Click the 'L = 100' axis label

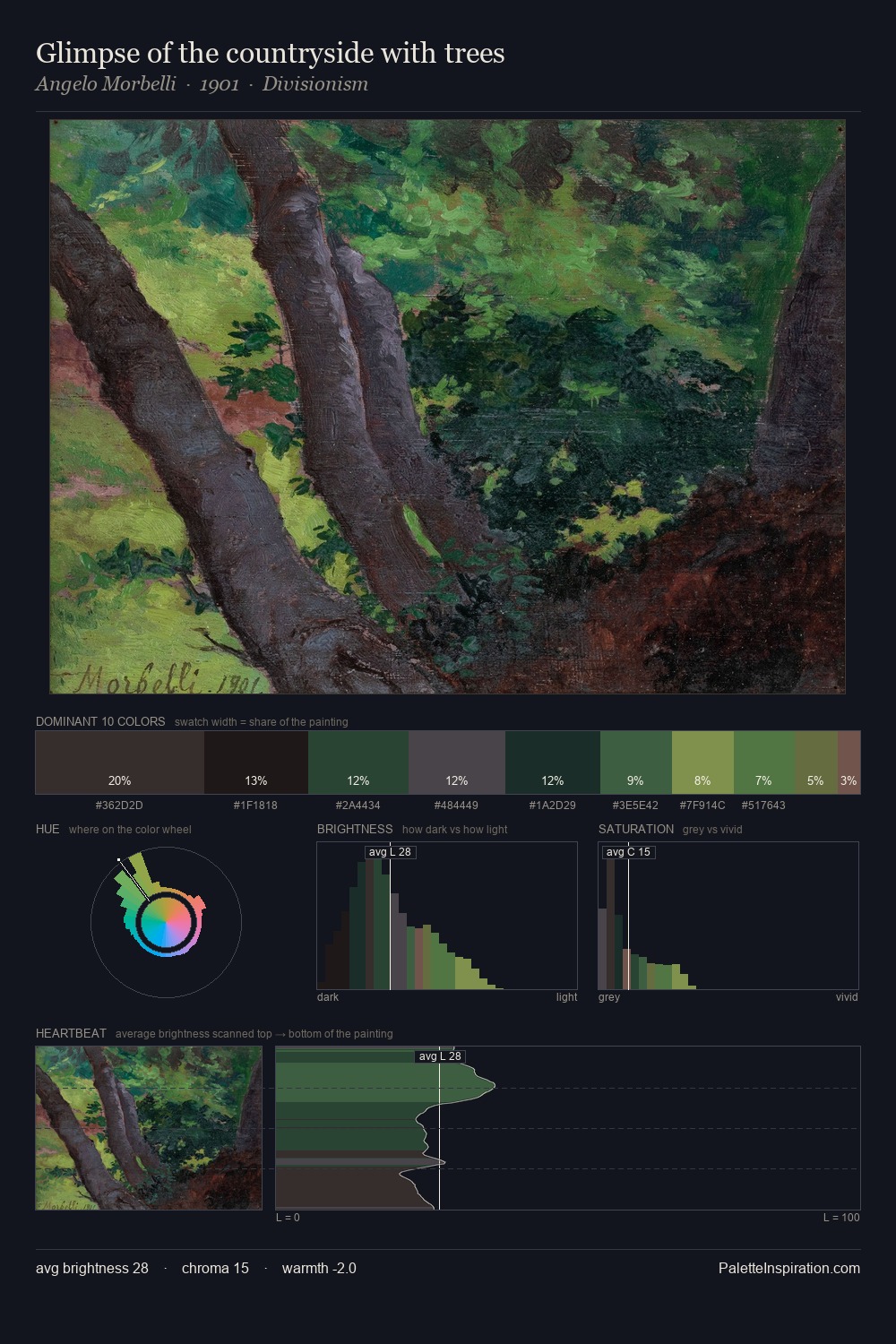tap(841, 1218)
